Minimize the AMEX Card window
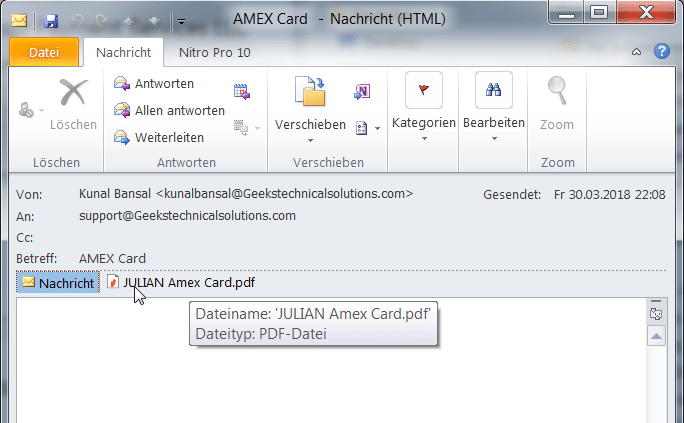Image resolution: width=684 pixels, height=423 pixels. tap(566, 13)
